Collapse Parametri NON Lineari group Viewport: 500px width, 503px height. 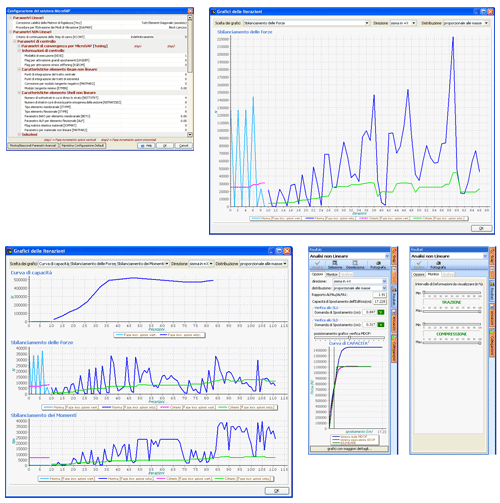[x=10, y=32]
